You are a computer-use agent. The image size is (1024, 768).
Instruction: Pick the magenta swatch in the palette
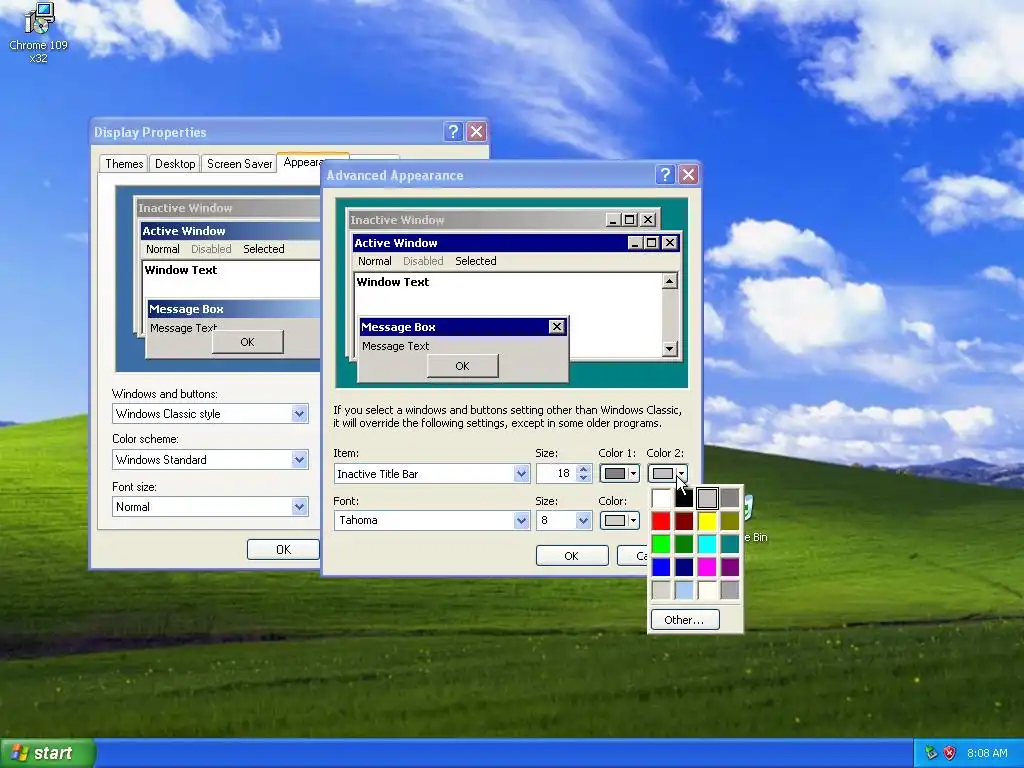click(x=707, y=567)
